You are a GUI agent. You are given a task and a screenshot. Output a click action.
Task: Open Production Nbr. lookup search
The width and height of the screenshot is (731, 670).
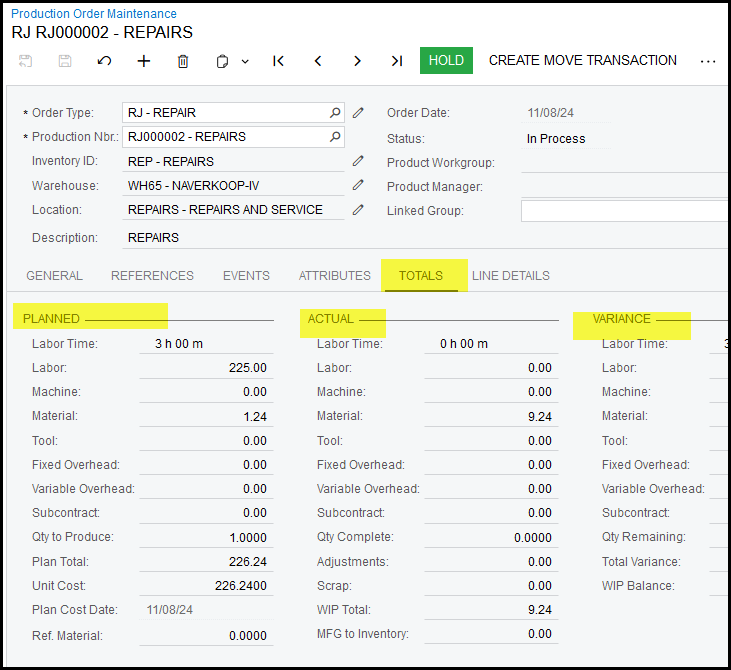click(336, 137)
